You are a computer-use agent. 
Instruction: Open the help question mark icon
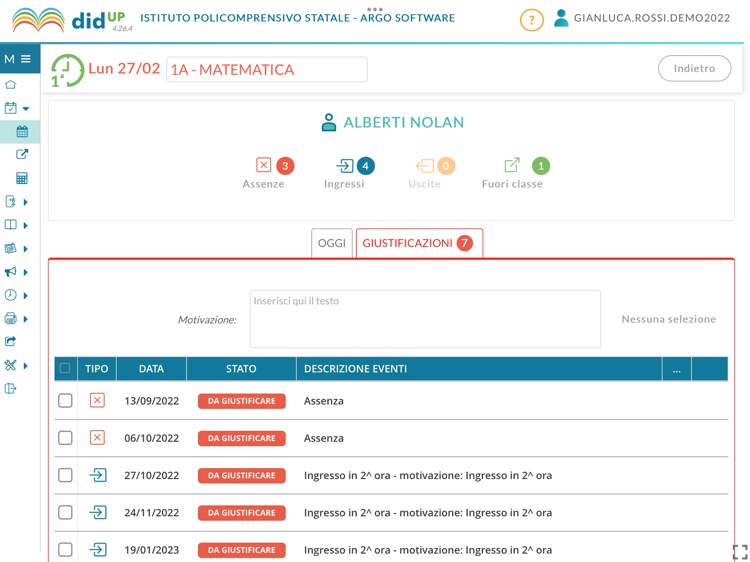tap(531, 20)
